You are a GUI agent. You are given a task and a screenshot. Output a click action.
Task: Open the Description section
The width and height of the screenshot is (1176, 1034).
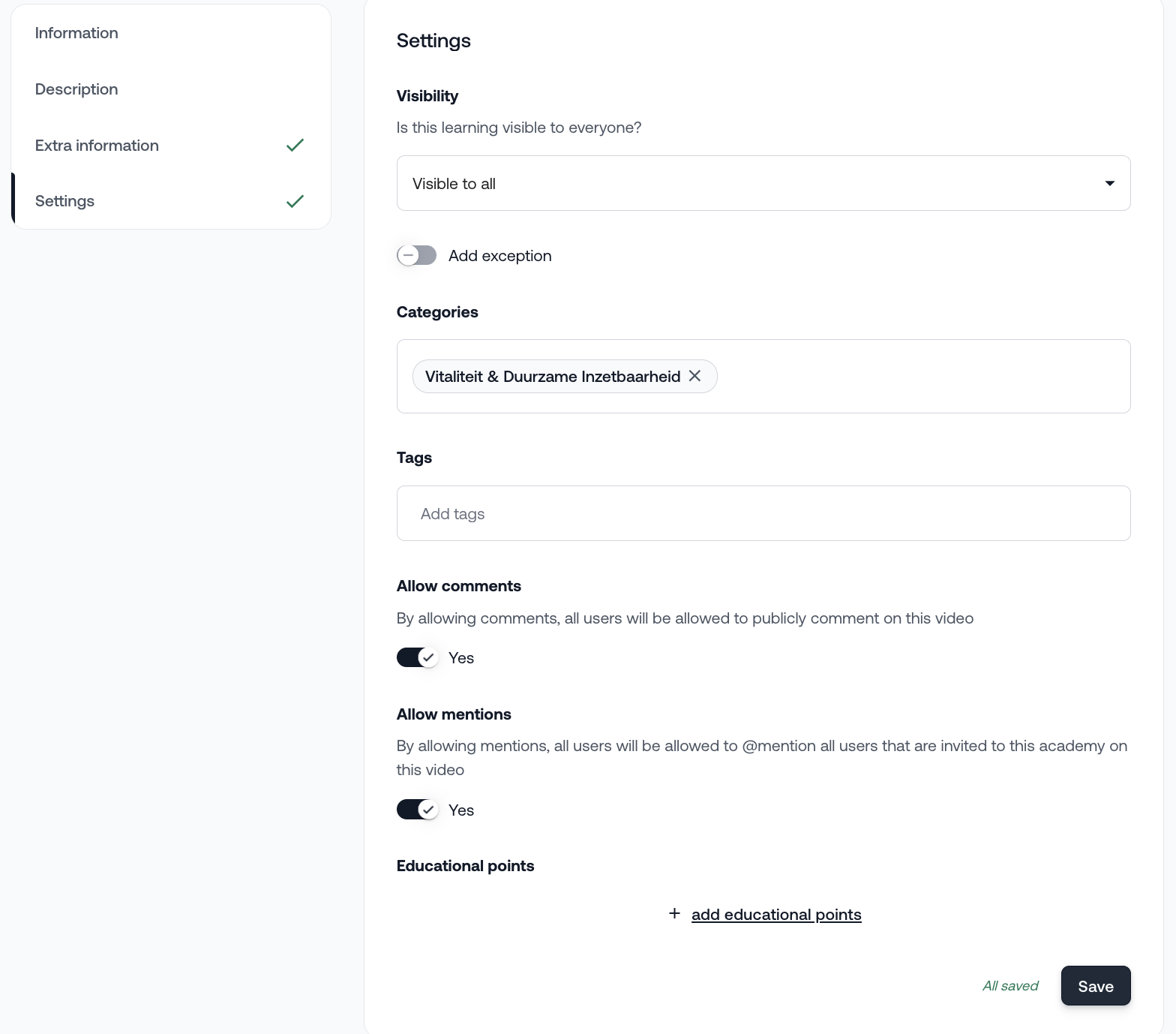click(x=76, y=89)
